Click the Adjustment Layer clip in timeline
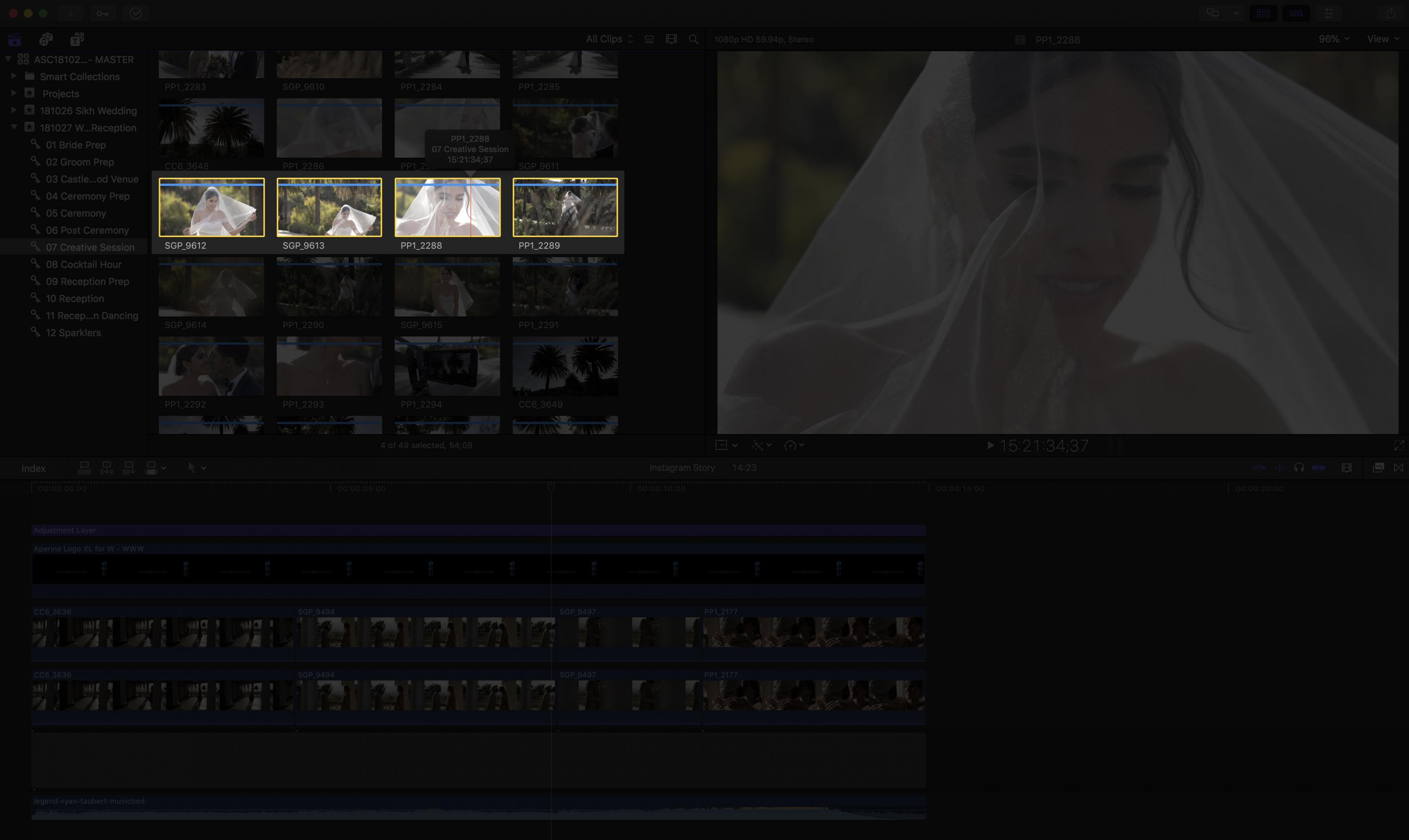The image size is (1409, 840). point(478,530)
